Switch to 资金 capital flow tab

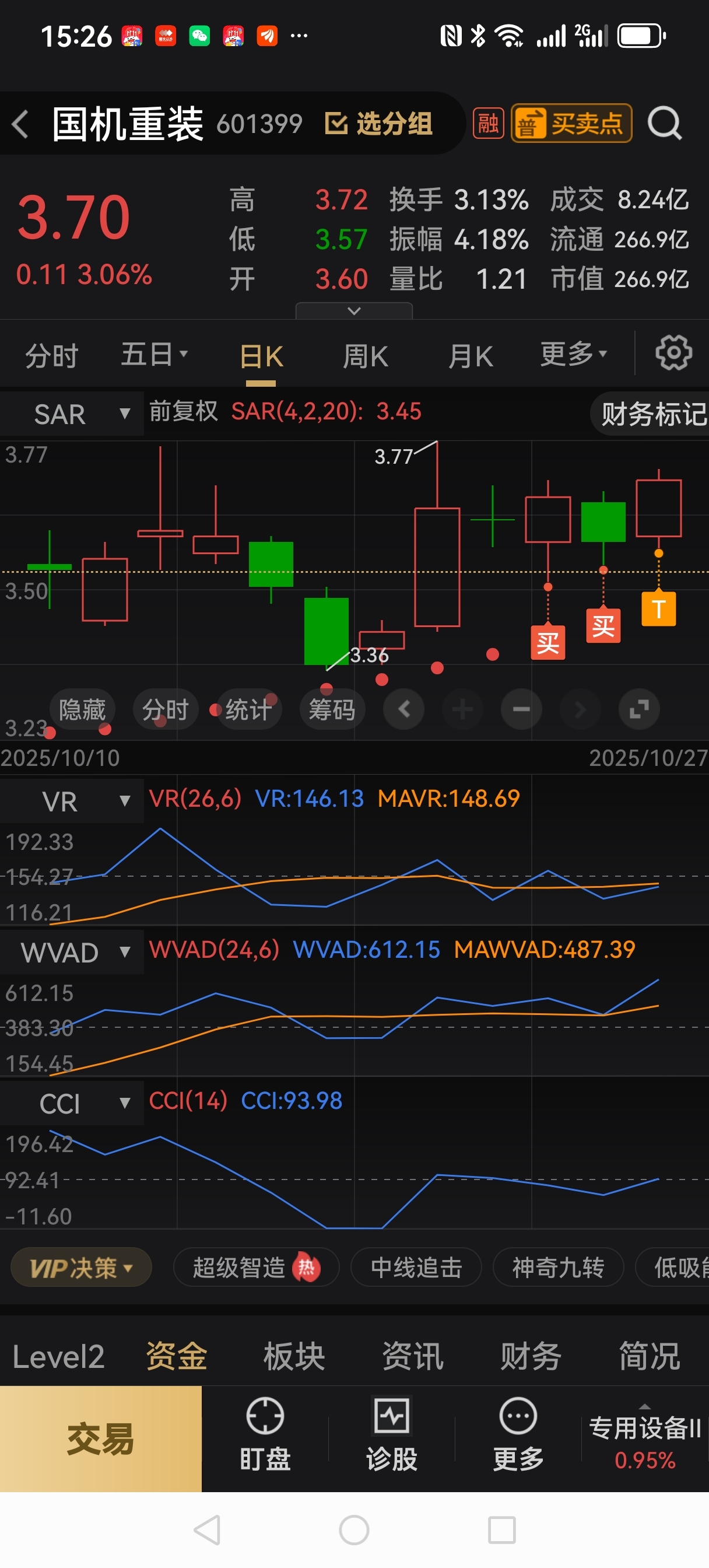point(177,1357)
